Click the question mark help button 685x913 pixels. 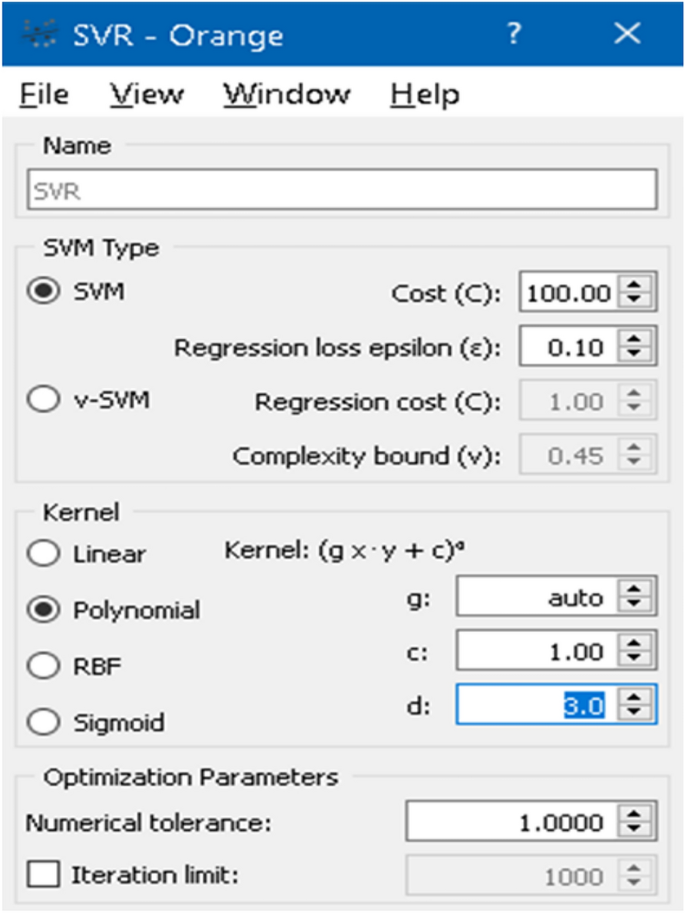coord(514,34)
